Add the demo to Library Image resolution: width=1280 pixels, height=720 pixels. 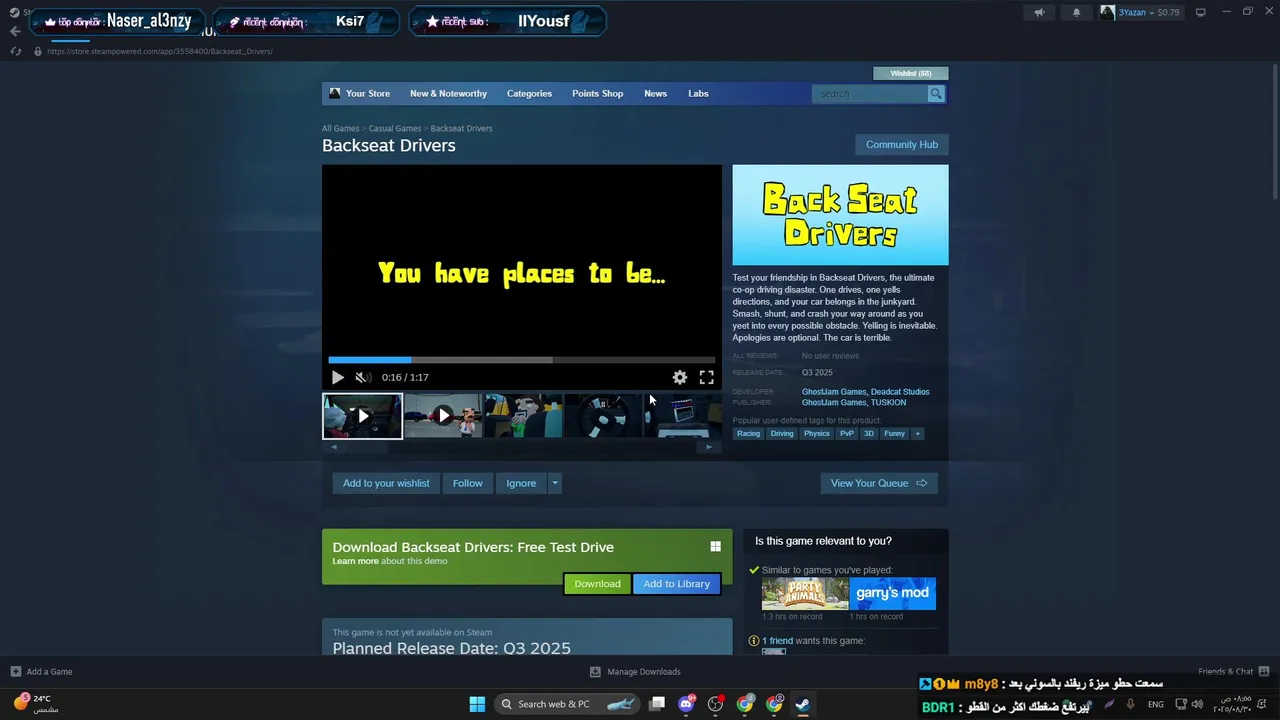(677, 584)
